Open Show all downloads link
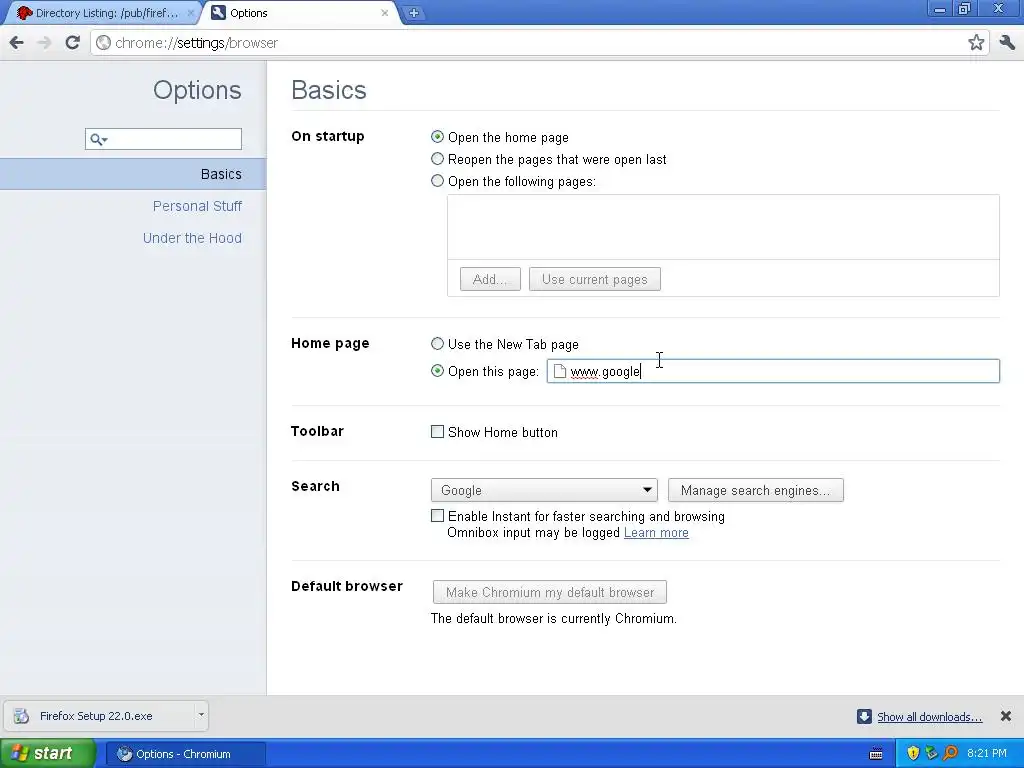This screenshot has height=768, width=1024. [929, 717]
